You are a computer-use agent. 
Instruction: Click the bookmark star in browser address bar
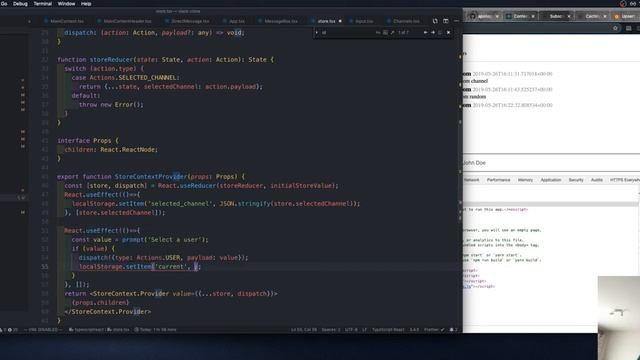coord(616,28)
